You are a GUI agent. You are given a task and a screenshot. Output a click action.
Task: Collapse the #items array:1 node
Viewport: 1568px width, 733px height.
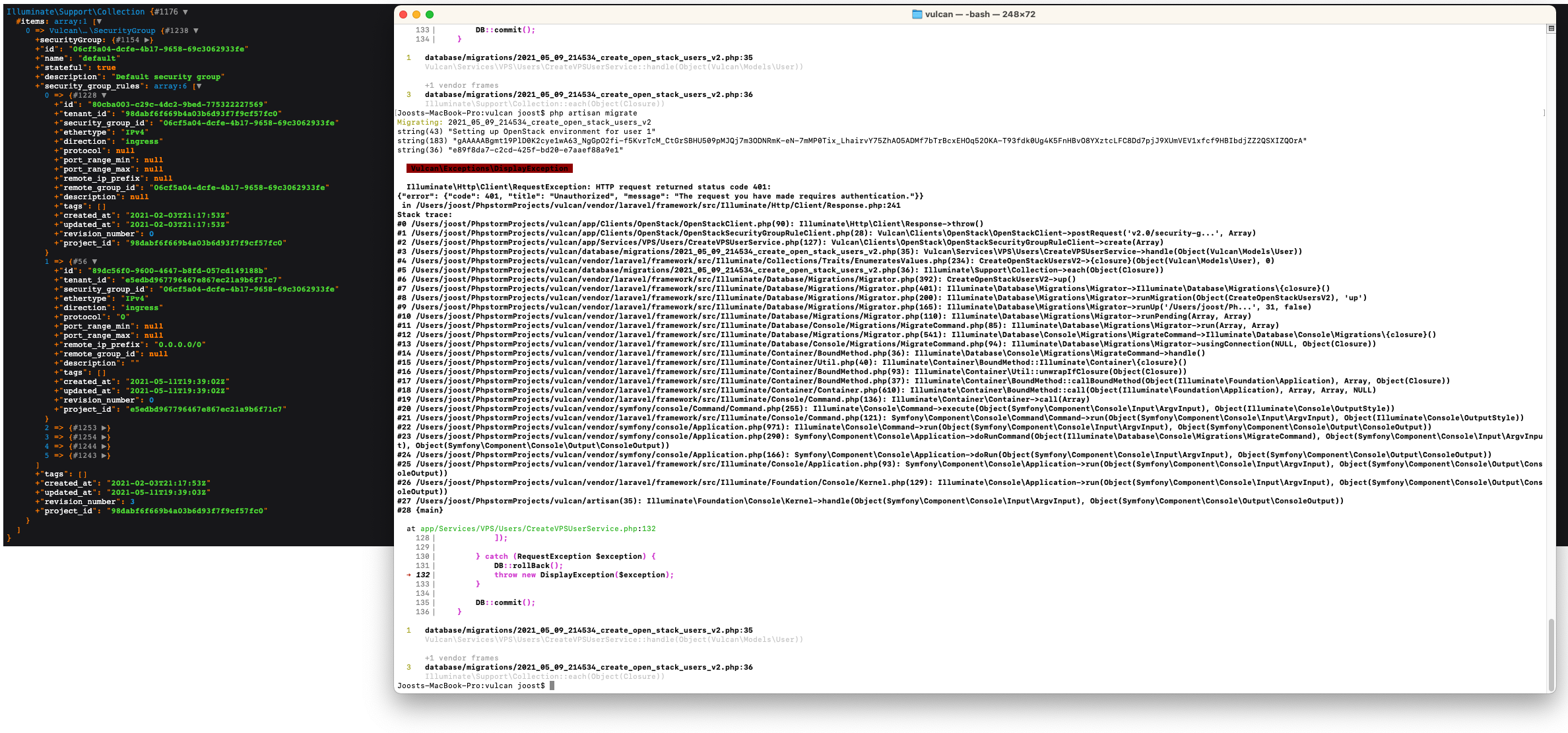99,21
